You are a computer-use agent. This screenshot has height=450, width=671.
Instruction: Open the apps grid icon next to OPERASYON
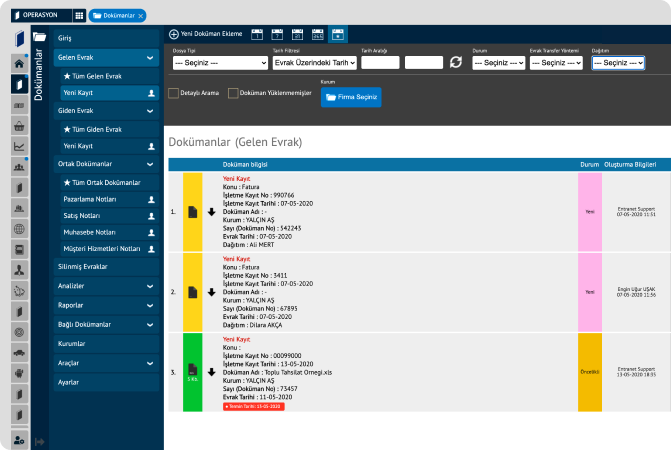[x=79, y=16]
